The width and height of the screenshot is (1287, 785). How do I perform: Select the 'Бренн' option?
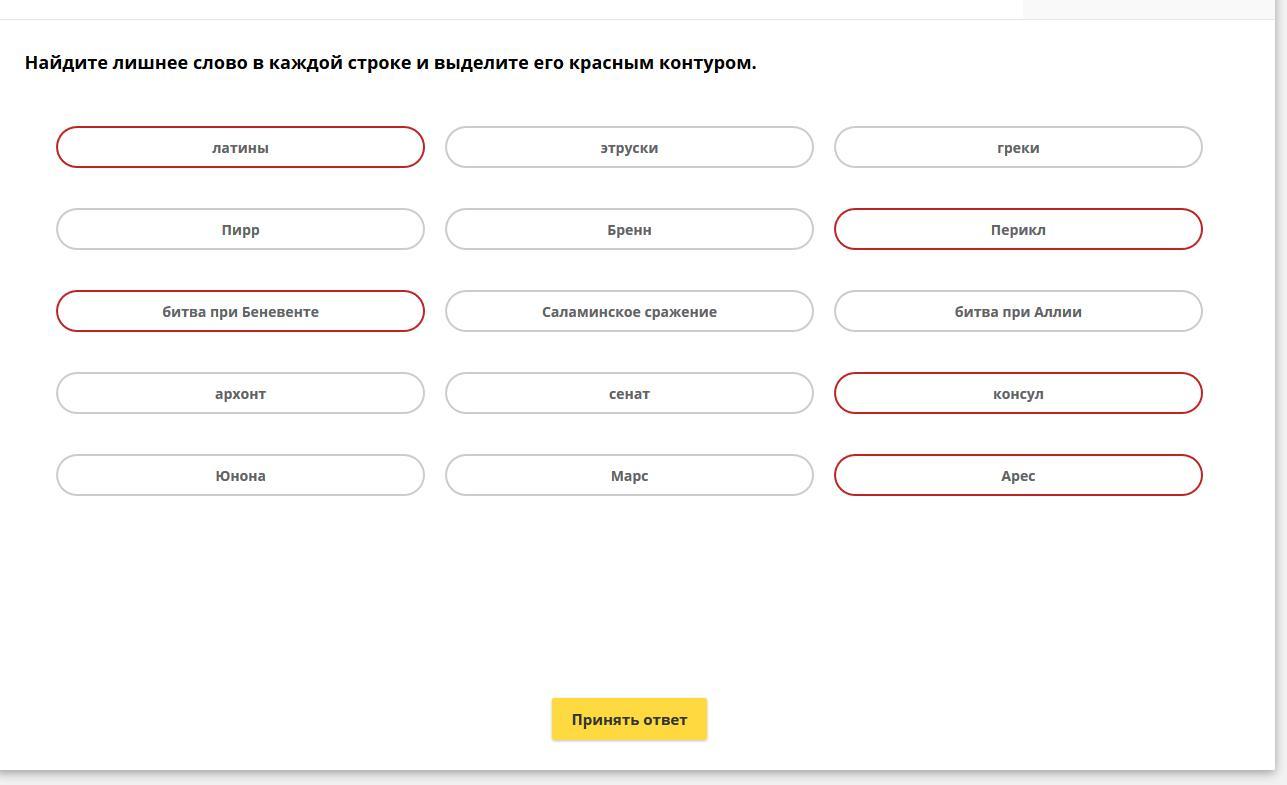pos(629,229)
